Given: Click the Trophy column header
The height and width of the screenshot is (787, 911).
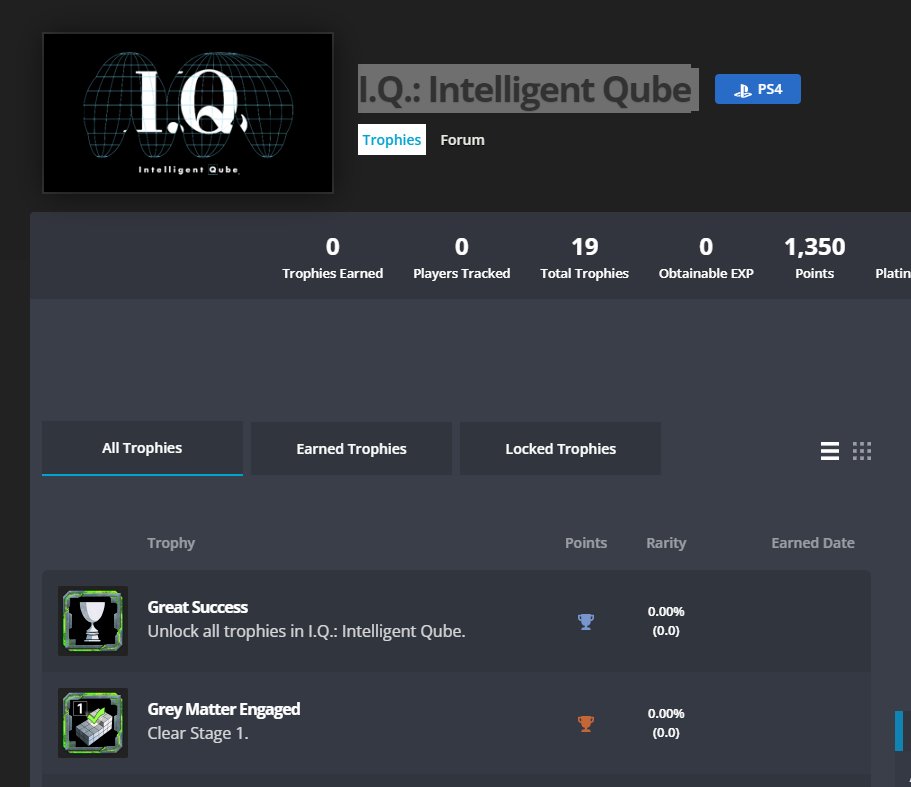Looking at the screenshot, I should click(171, 543).
